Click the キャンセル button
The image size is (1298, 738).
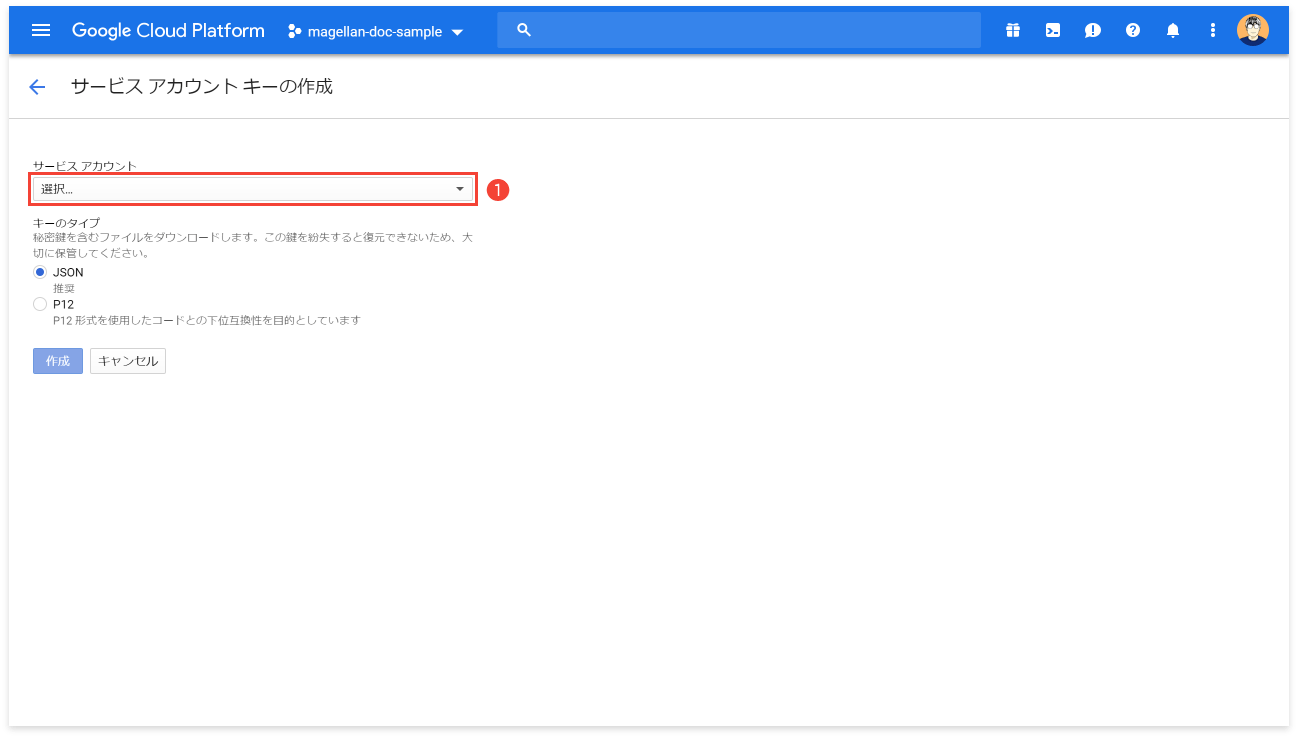tap(128, 361)
